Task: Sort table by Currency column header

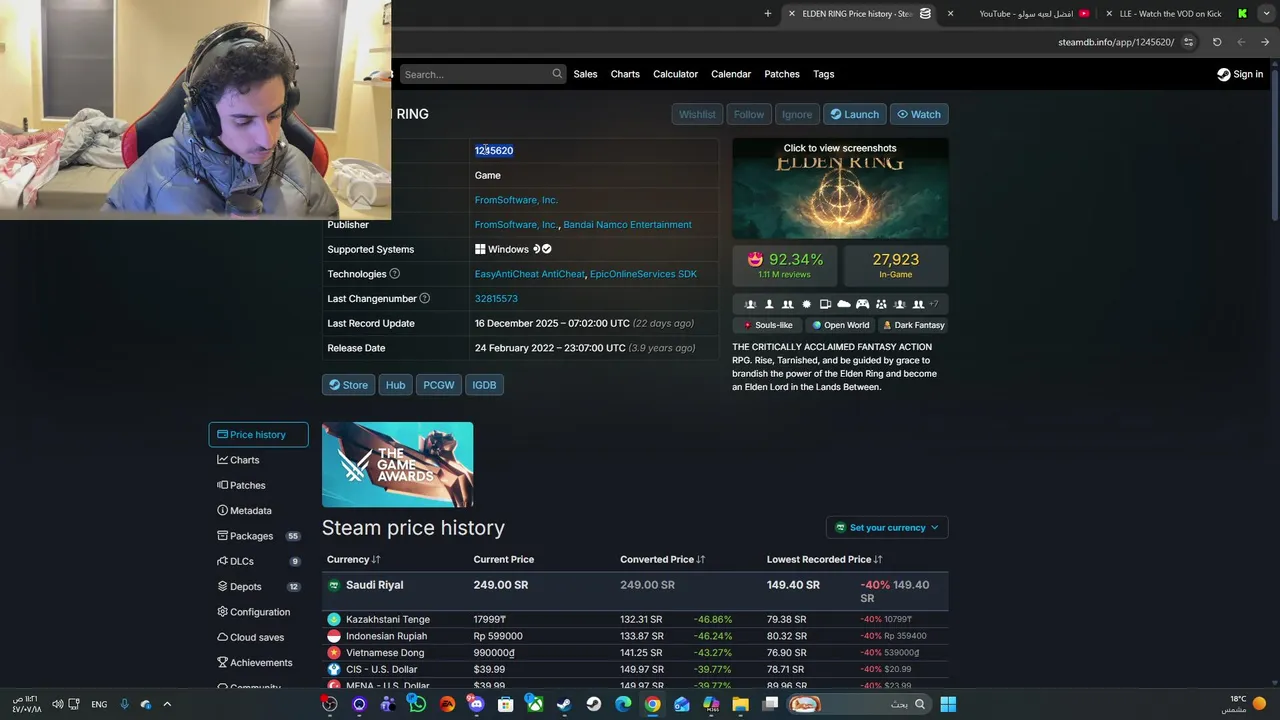Action: 353,559
